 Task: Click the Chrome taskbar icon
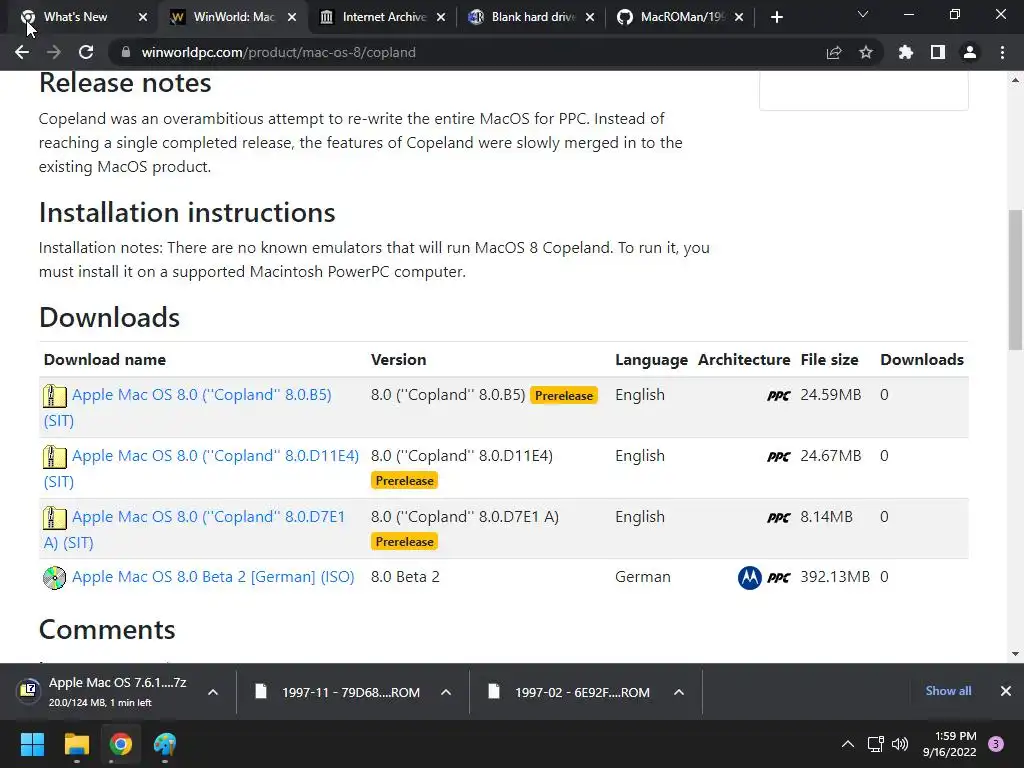click(121, 744)
